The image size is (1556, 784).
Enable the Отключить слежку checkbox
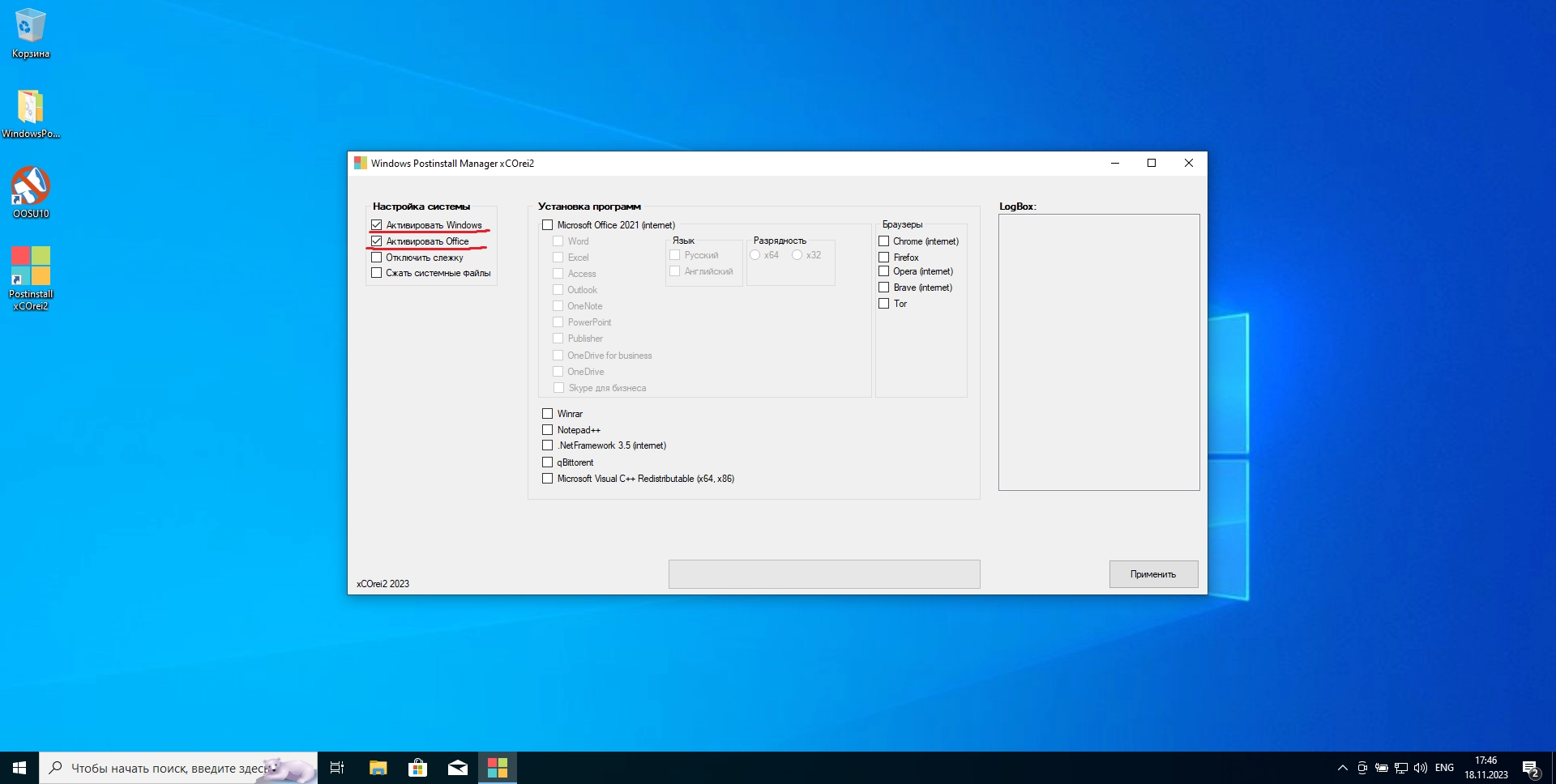[x=377, y=258]
